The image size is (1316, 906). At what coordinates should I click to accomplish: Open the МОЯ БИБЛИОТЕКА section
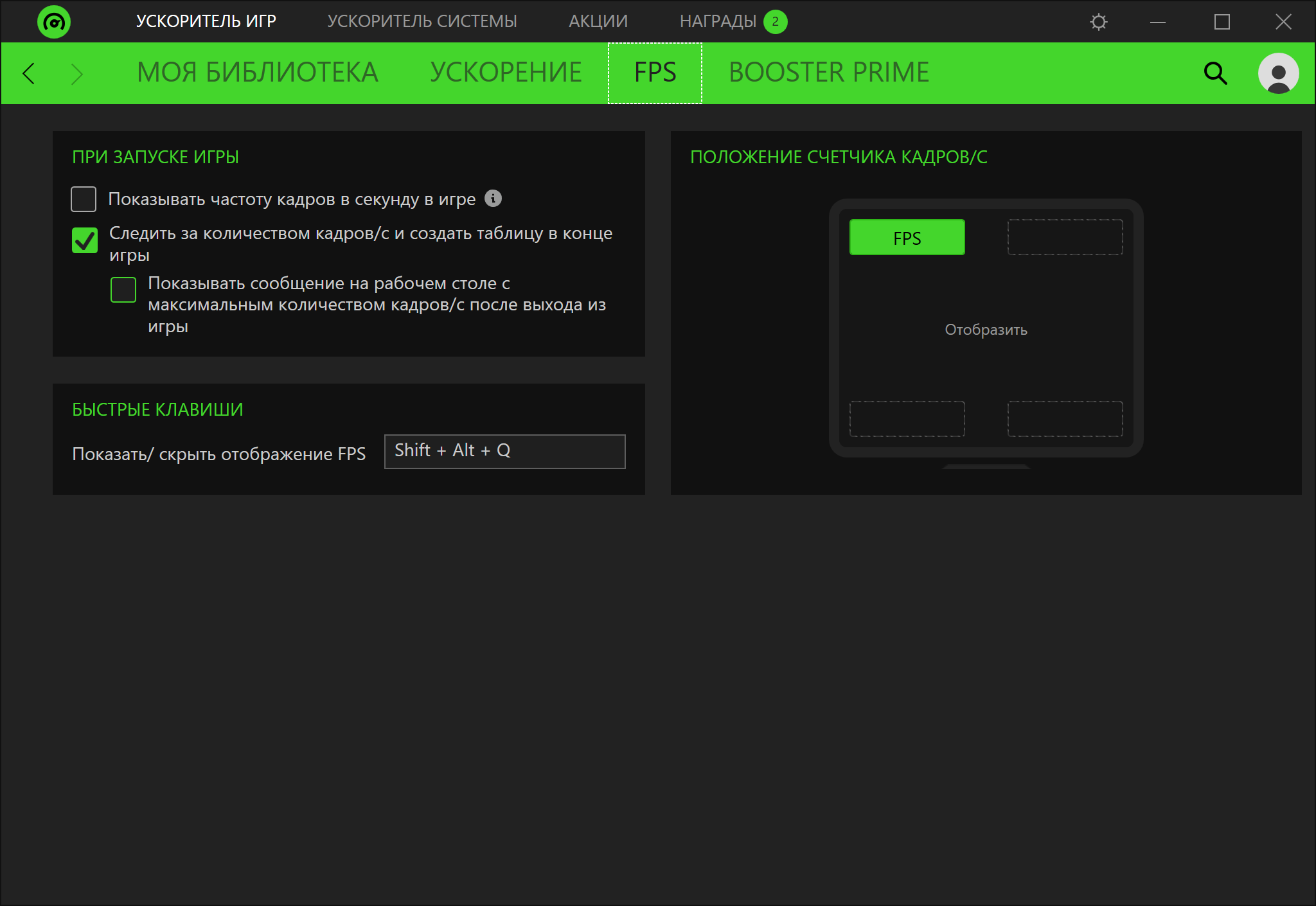[x=257, y=73]
